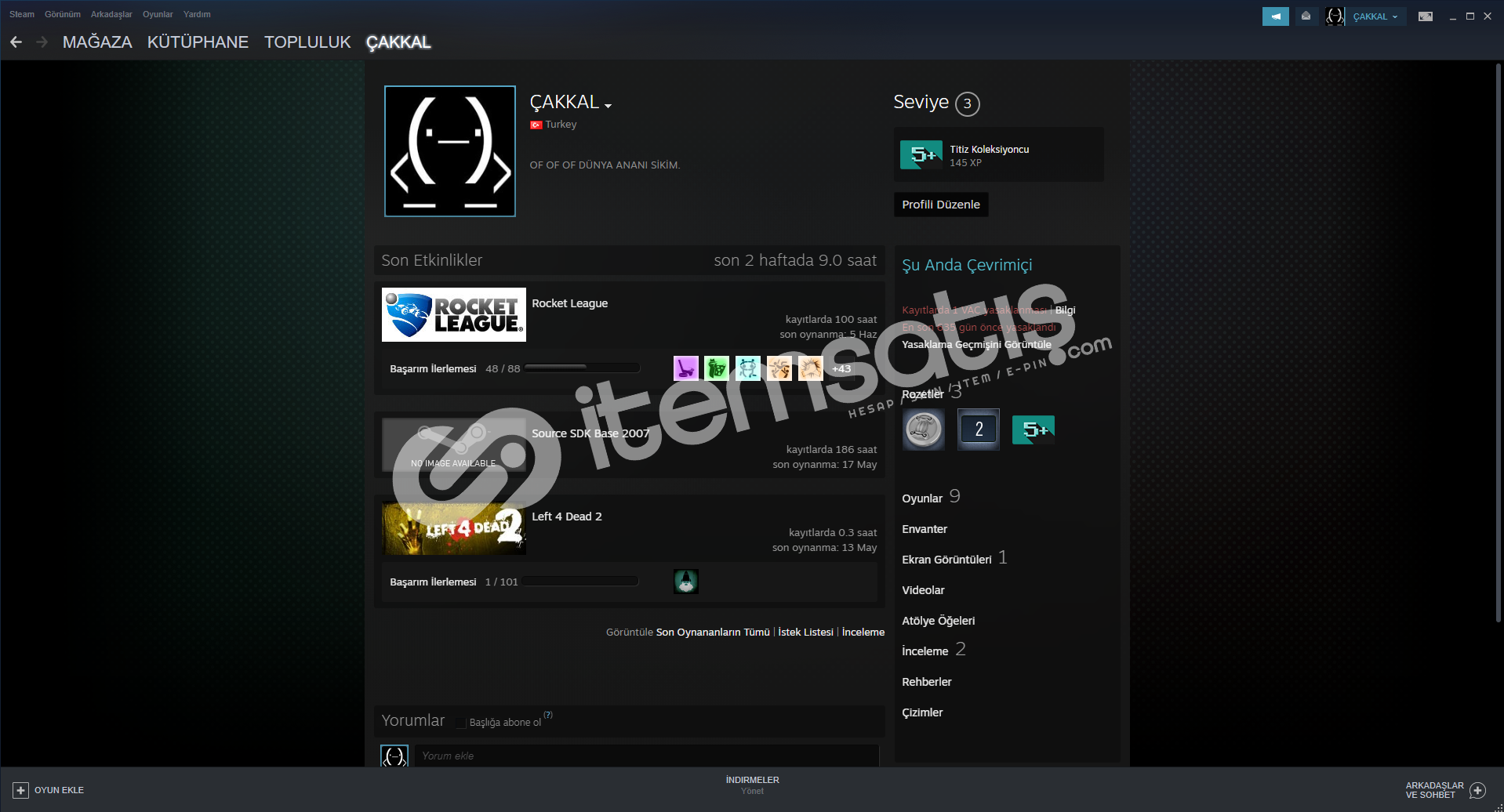Open the İnceleme link under recent games
The height and width of the screenshot is (812, 1504).
tap(863, 632)
